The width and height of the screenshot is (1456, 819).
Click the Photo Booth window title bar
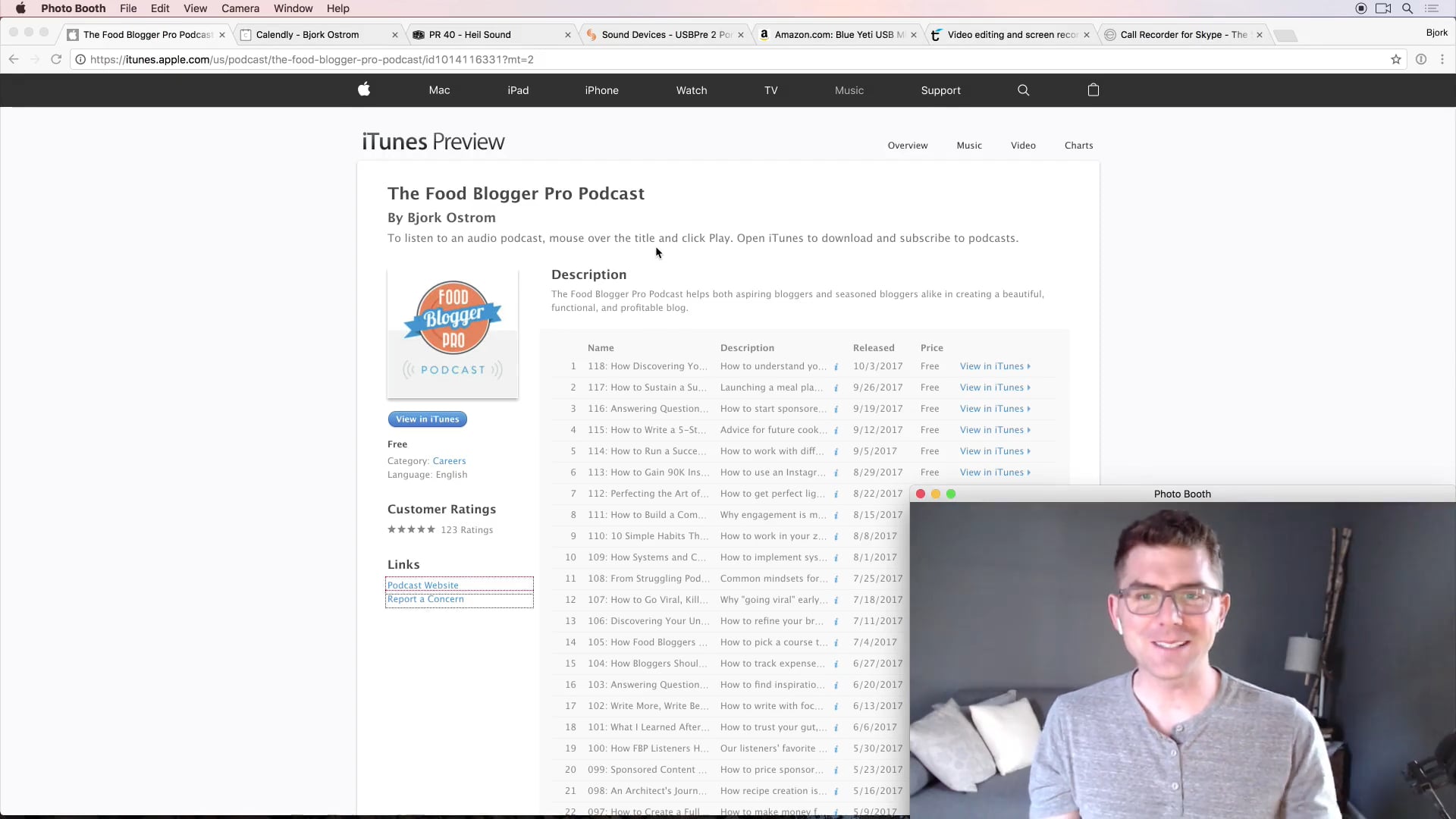[x=1182, y=494]
